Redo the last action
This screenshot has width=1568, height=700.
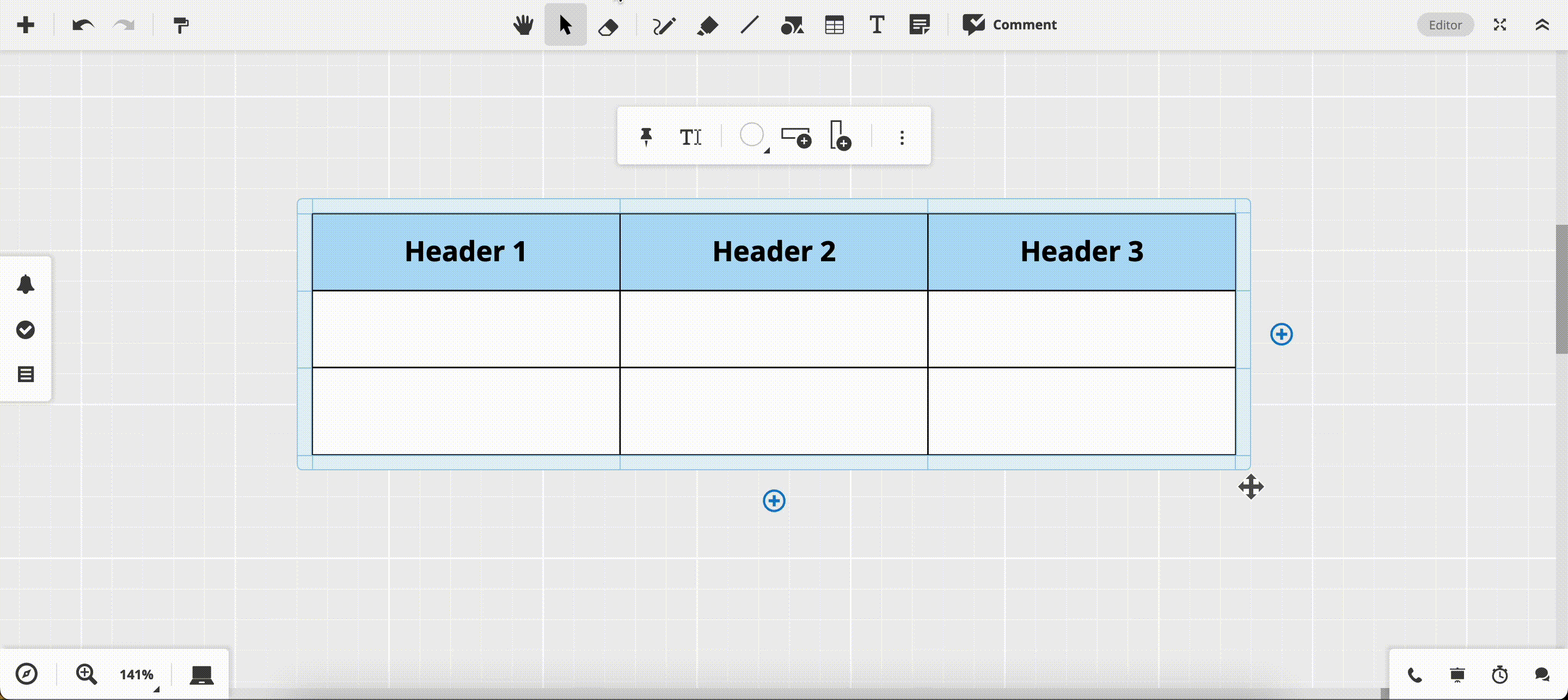(x=124, y=25)
